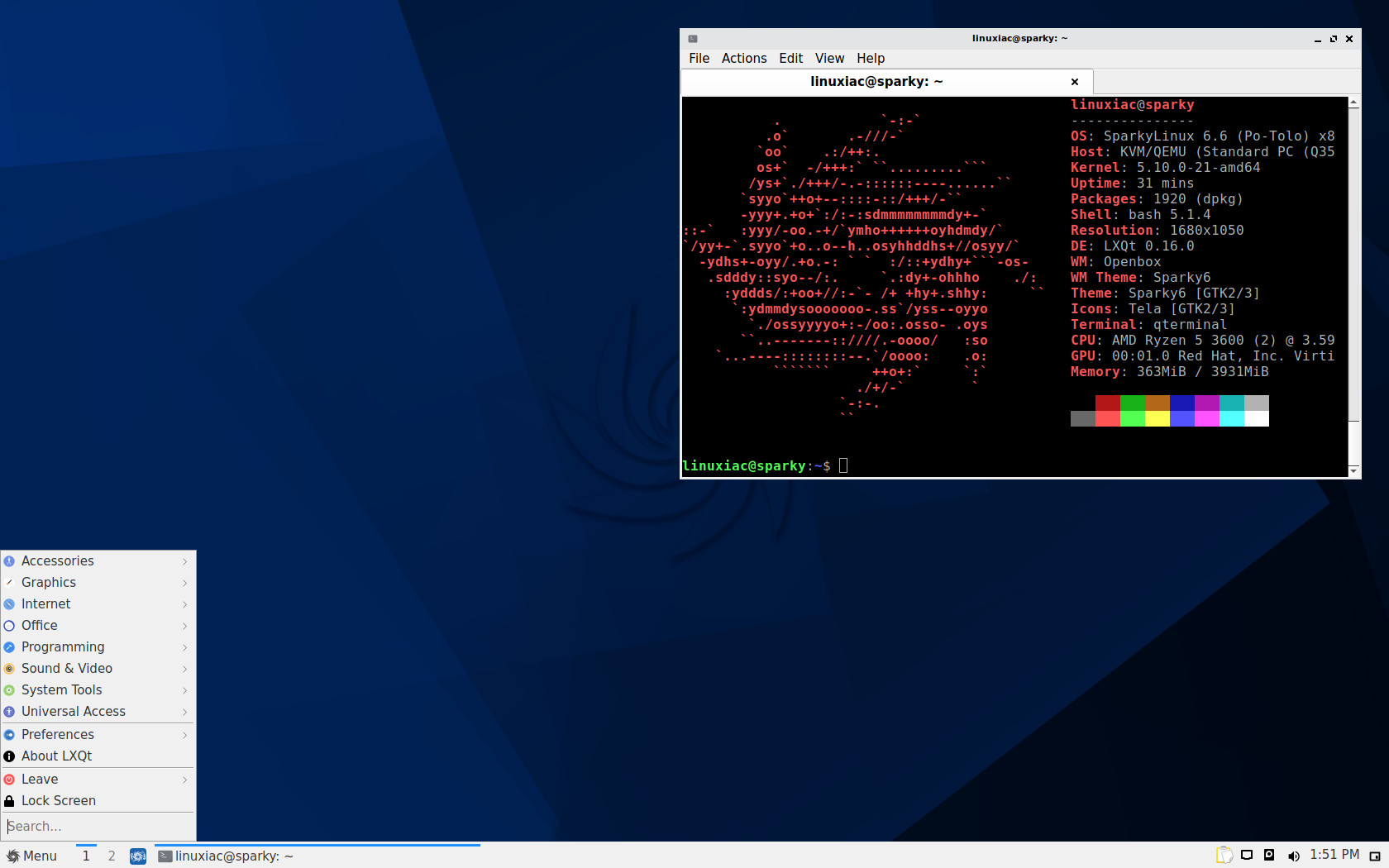Click the terminal scrollbar down arrow

[x=1353, y=470]
